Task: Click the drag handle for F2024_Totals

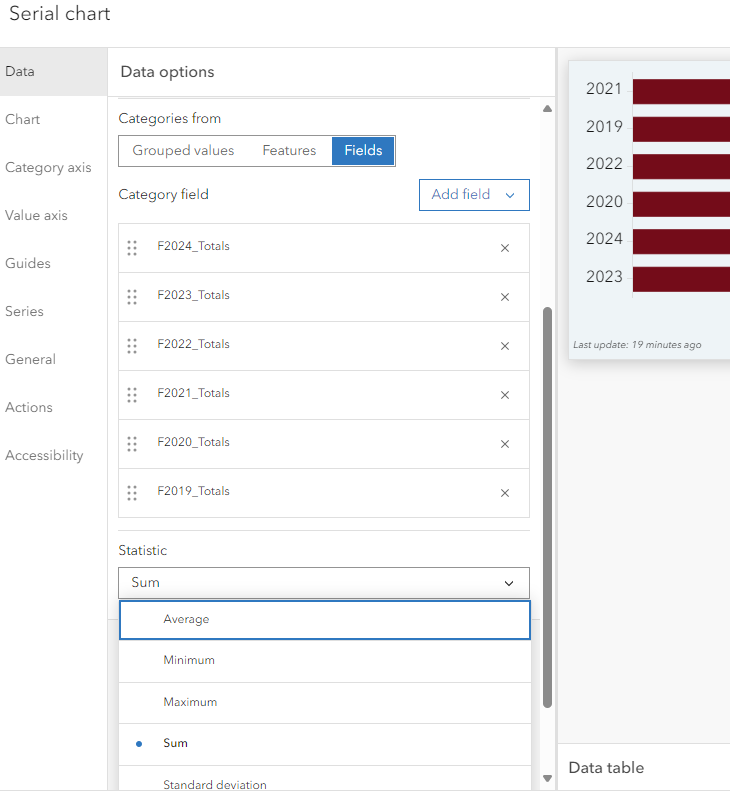Action: [x=132, y=247]
